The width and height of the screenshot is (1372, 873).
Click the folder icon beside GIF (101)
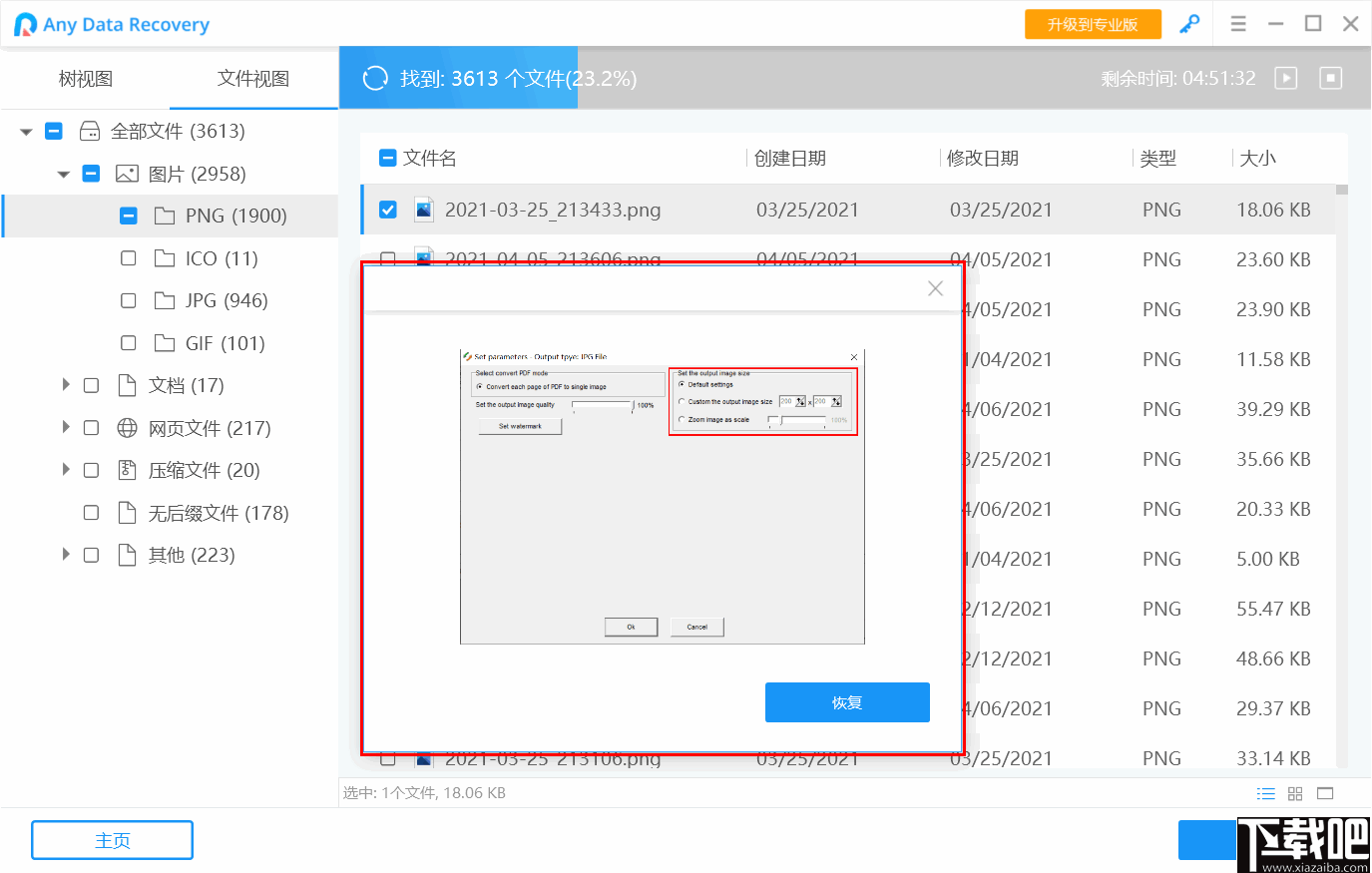click(x=165, y=343)
